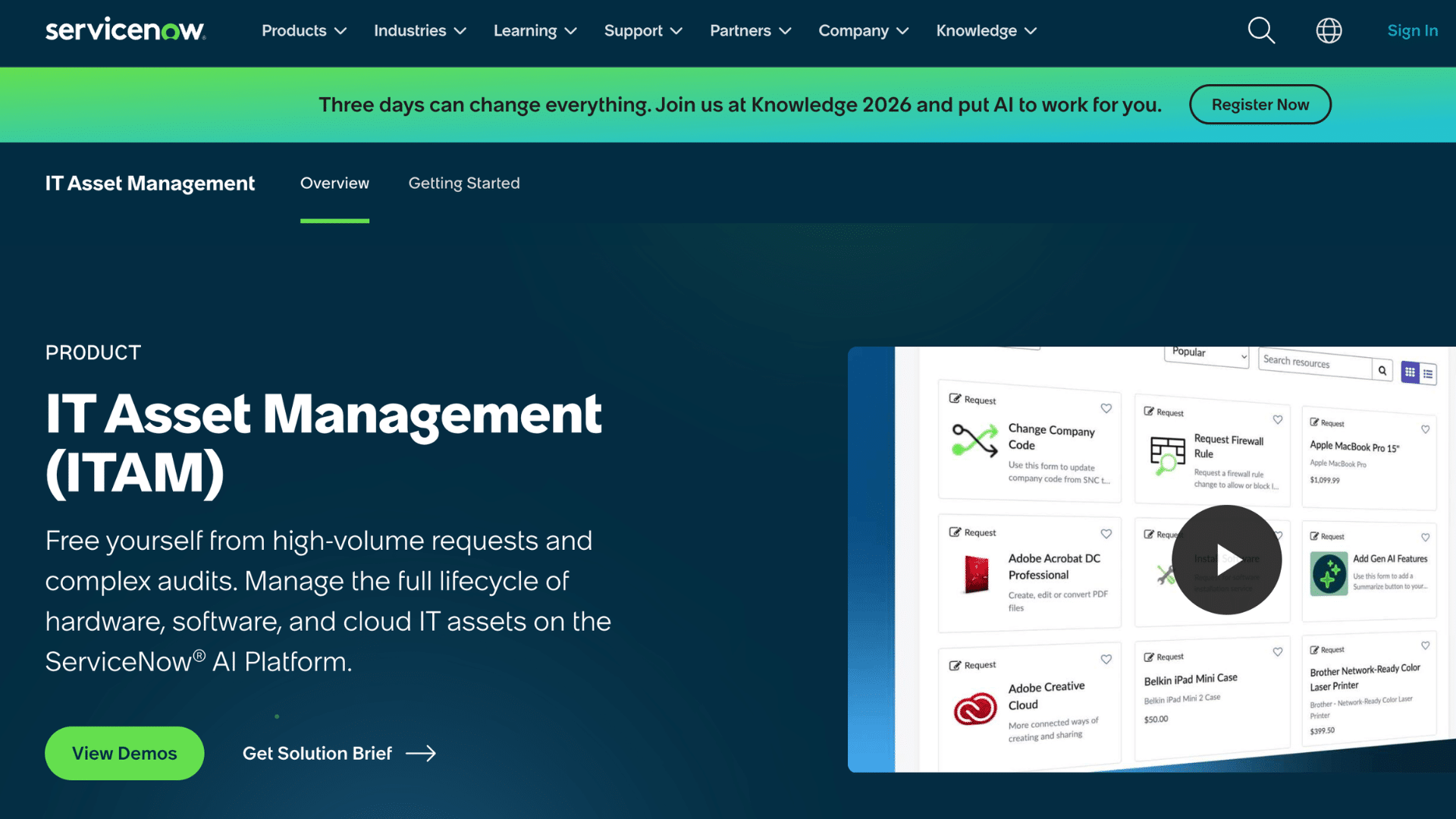The image size is (1456, 819).
Task: Play the demo video
Action: [x=1226, y=560]
